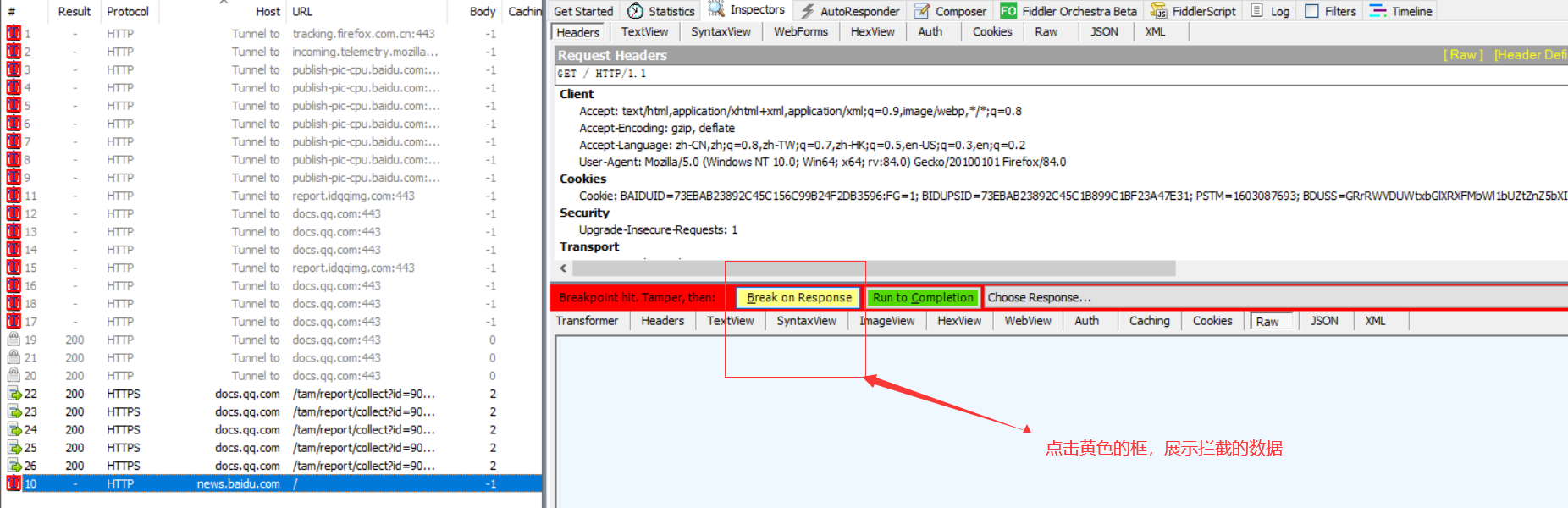
Task: Click the Break on Response button
Action: (799, 297)
